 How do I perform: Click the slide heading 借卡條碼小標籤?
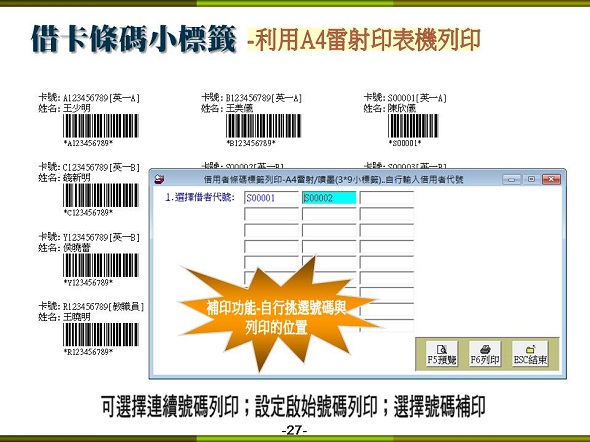[134, 38]
